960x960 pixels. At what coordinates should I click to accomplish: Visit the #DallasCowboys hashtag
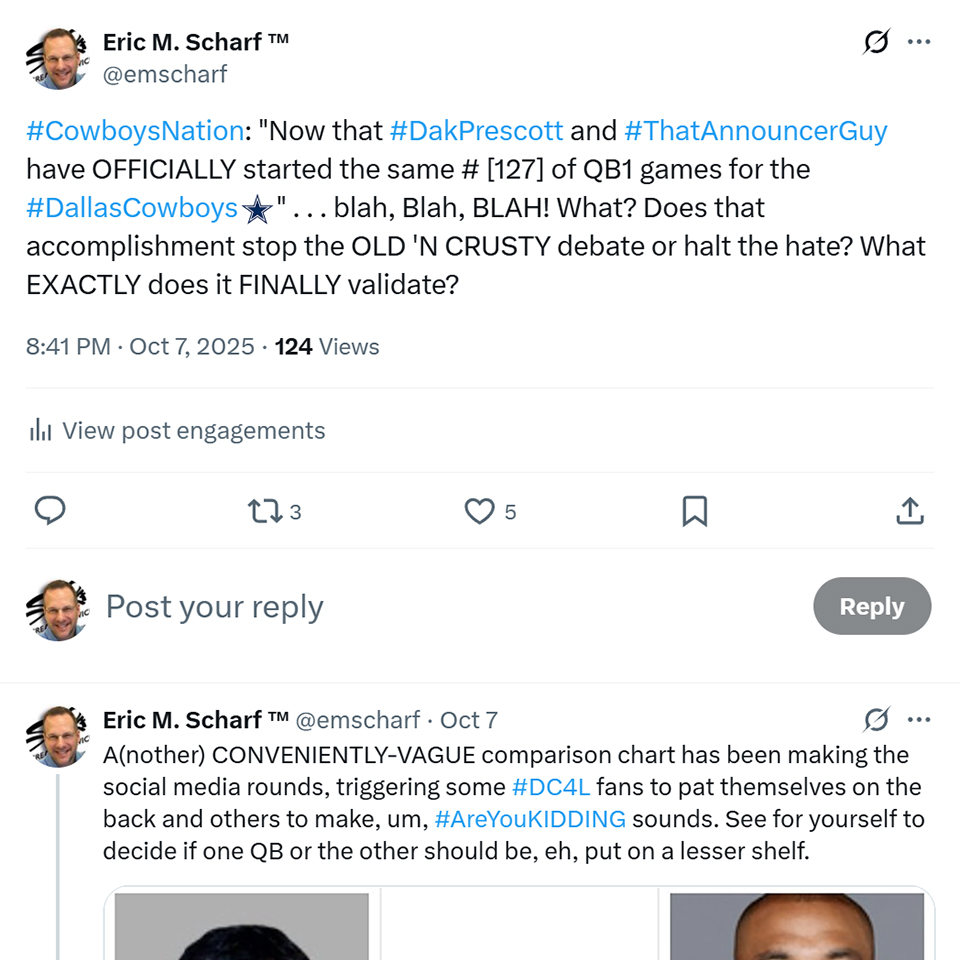click(x=132, y=208)
